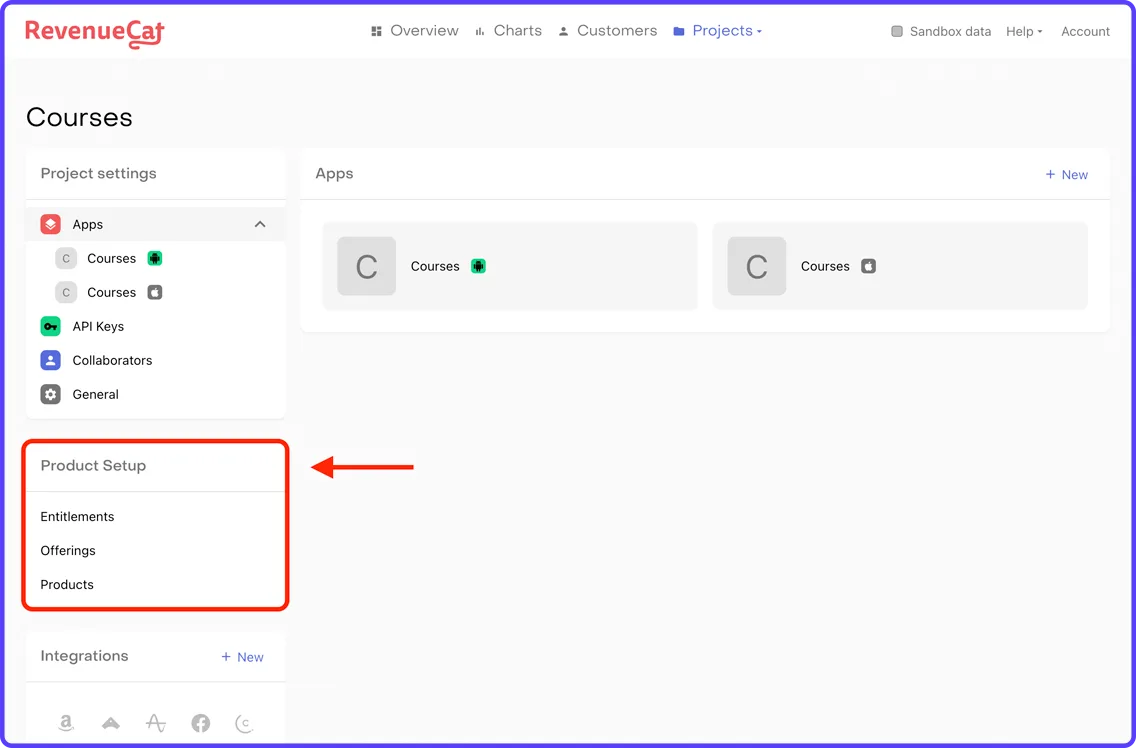The height and width of the screenshot is (748, 1136).
Task: Open the Courses Apple app card
Action: 900,266
